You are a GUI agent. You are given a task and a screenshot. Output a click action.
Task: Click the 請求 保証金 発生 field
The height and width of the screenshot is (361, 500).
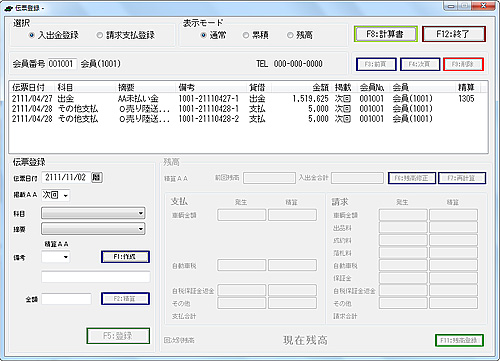click(x=403, y=278)
